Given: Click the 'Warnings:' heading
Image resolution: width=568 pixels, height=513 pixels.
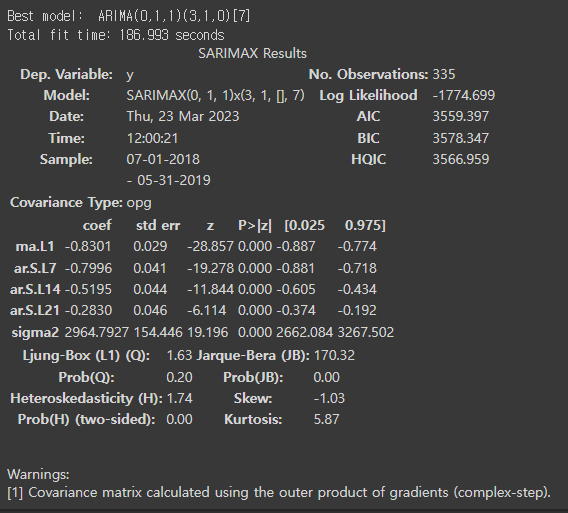Looking at the screenshot, I should (38, 474).
